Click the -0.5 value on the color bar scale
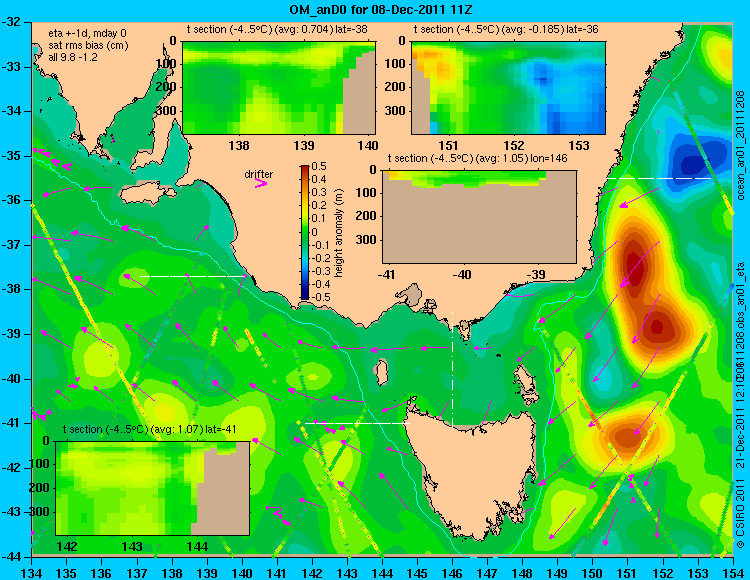 pyautogui.click(x=320, y=297)
